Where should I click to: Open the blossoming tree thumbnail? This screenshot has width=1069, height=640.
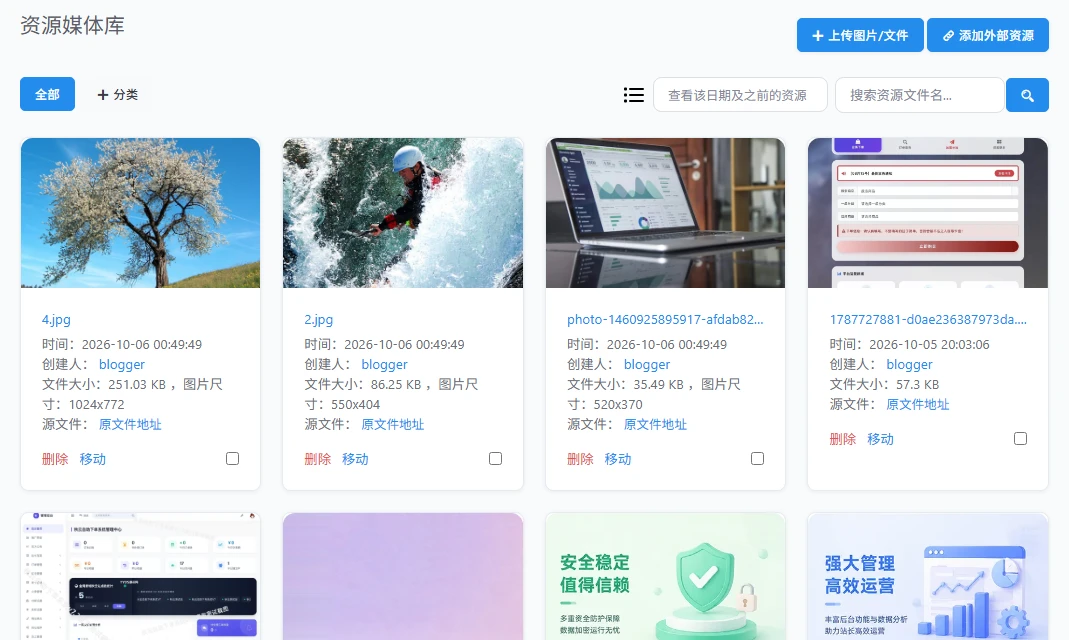140,213
